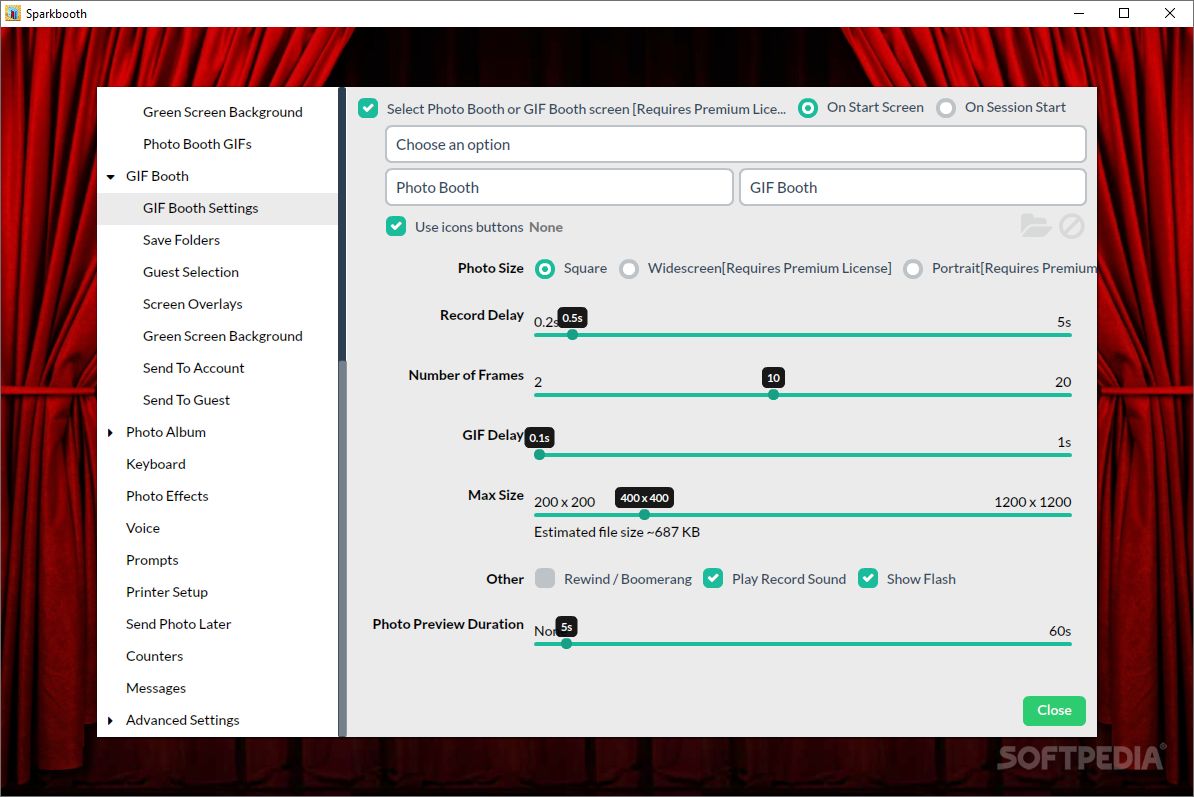The width and height of the screenshot is (1194, 797).
Task: Click the sidebar vertical scrollbar
Action: pyautogui.click(x=343, y=548)
